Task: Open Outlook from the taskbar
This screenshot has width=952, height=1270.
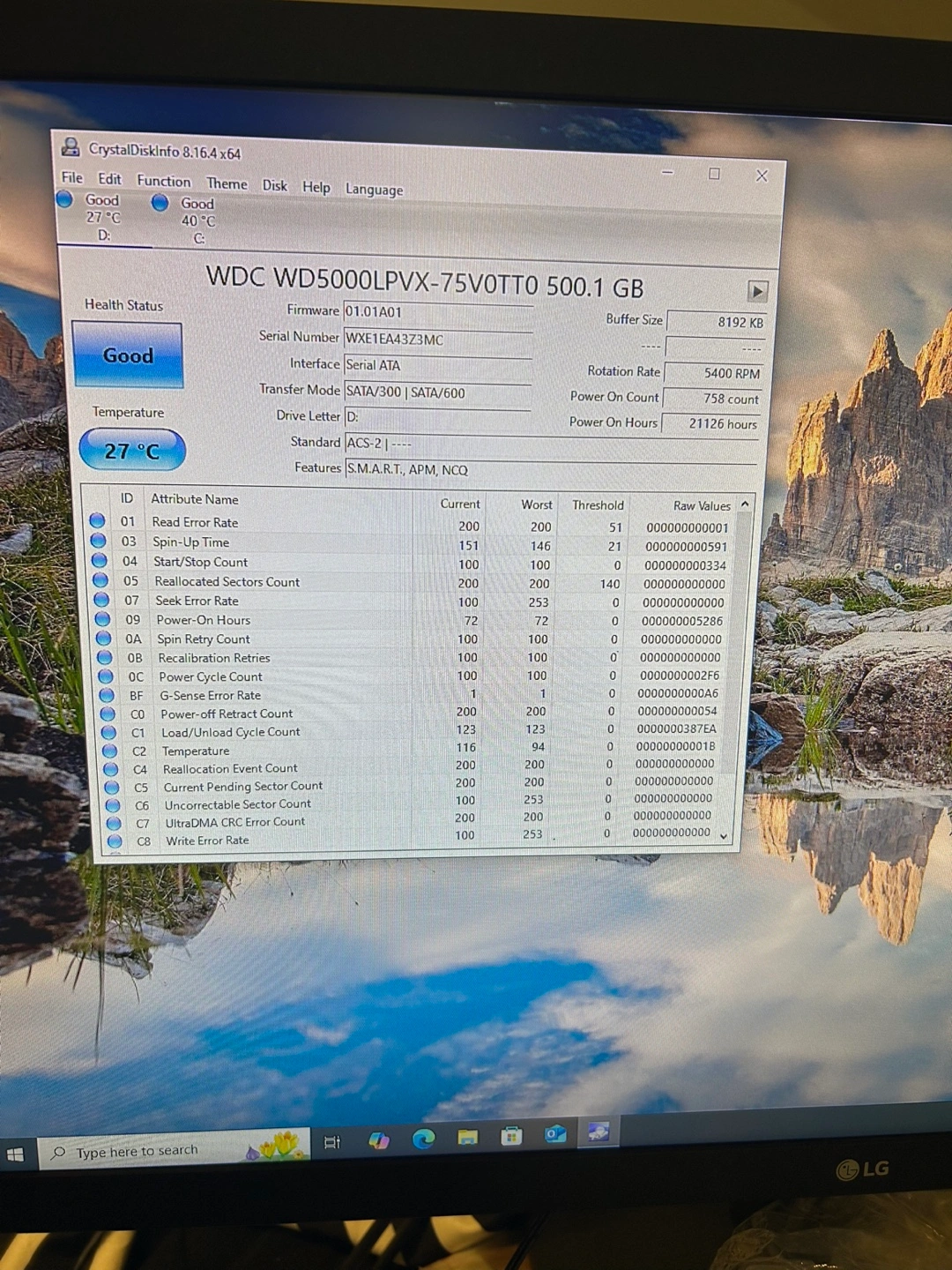Action: (555, 1134)
